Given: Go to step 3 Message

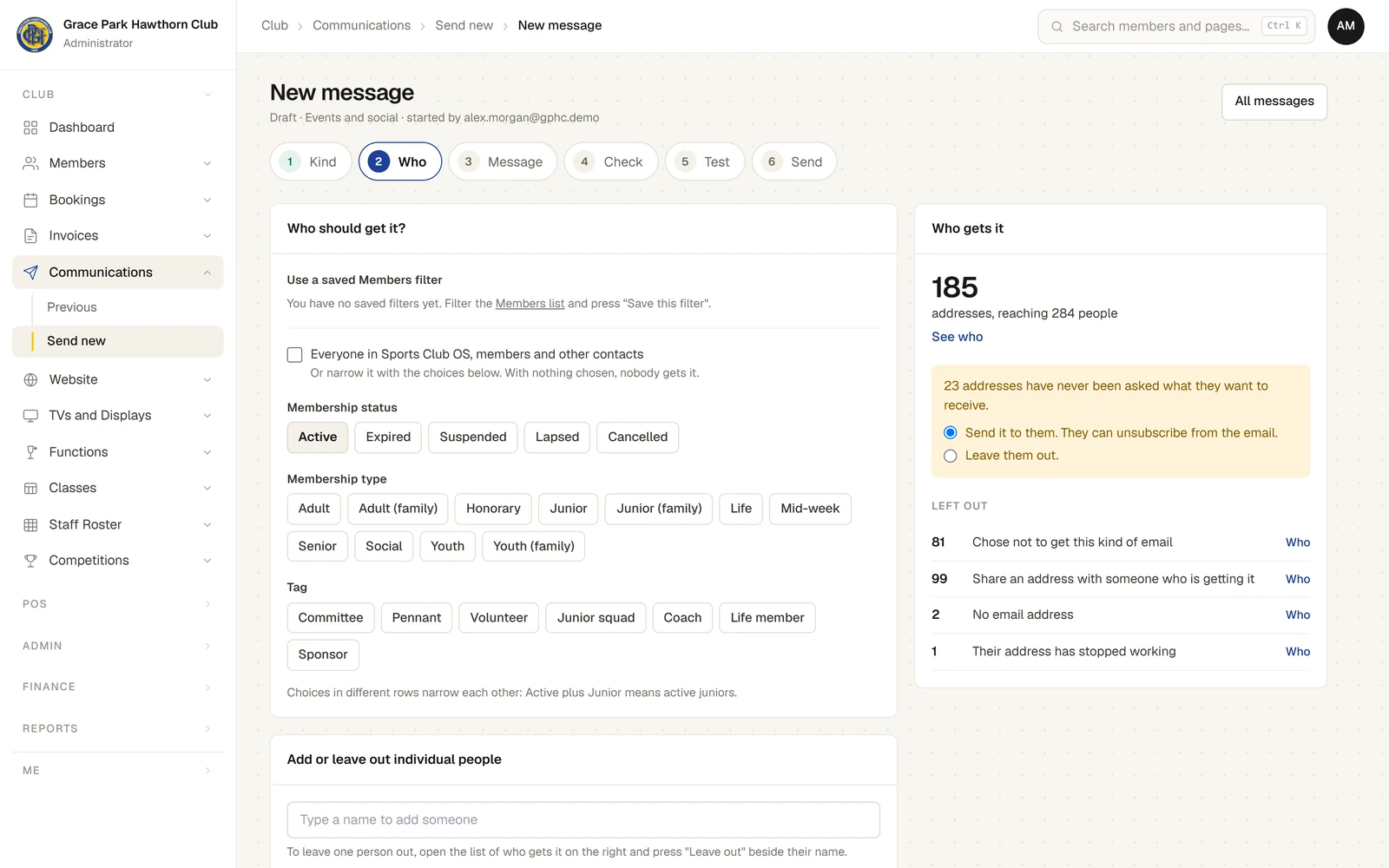Looking at the screenshot, I should click(503, 161).
